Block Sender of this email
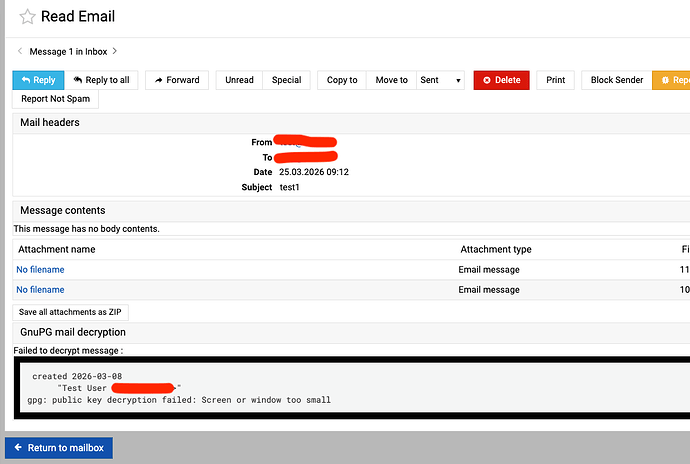Image resolution: width=690 pixels, height=464 pixels. 616,80
